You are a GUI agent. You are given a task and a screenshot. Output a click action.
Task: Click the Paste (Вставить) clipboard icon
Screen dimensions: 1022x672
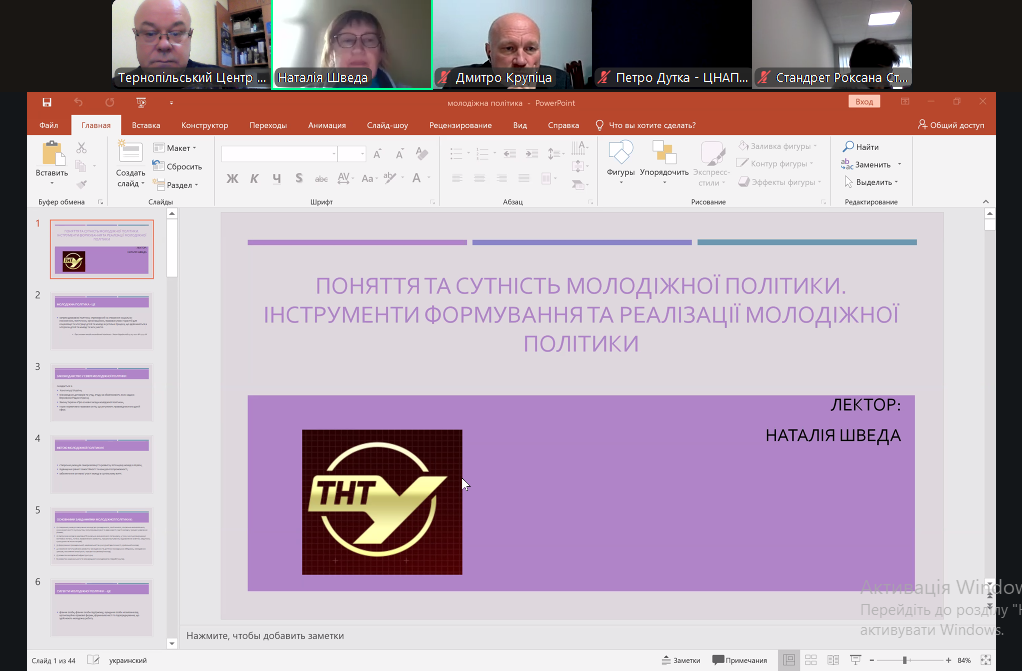tap(52, 155)
